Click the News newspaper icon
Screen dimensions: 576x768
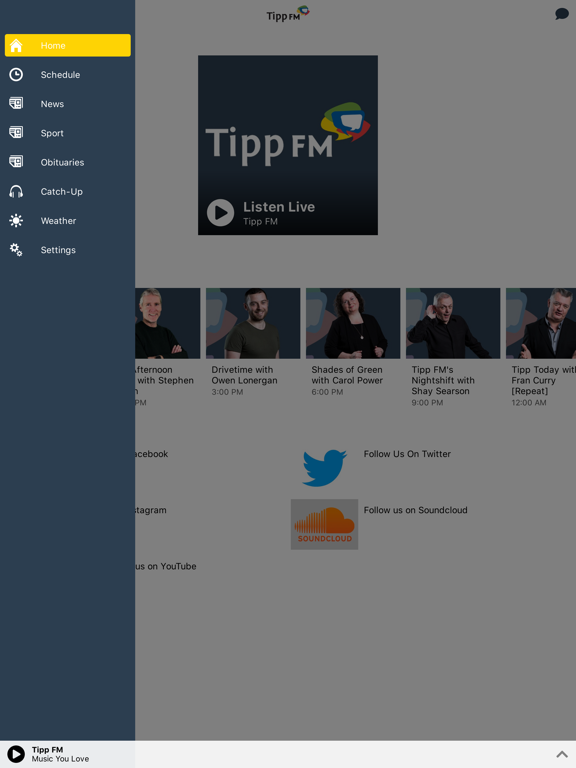coord(16,103)
